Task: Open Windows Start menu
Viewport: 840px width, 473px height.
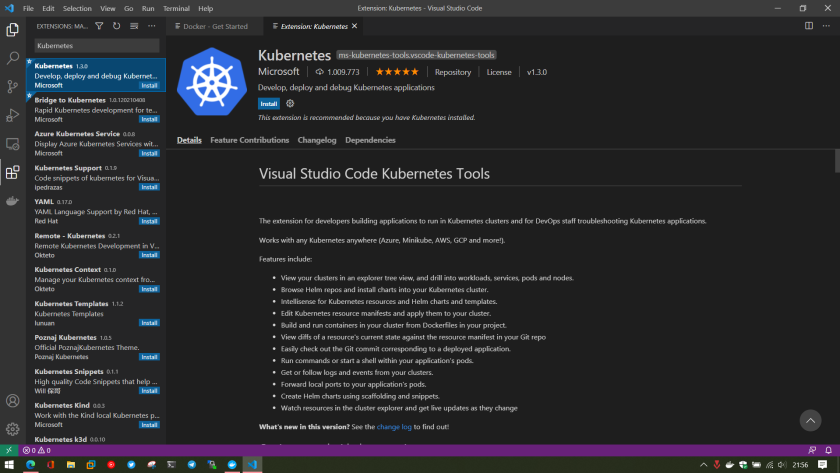Action: [x=9, y=464]
